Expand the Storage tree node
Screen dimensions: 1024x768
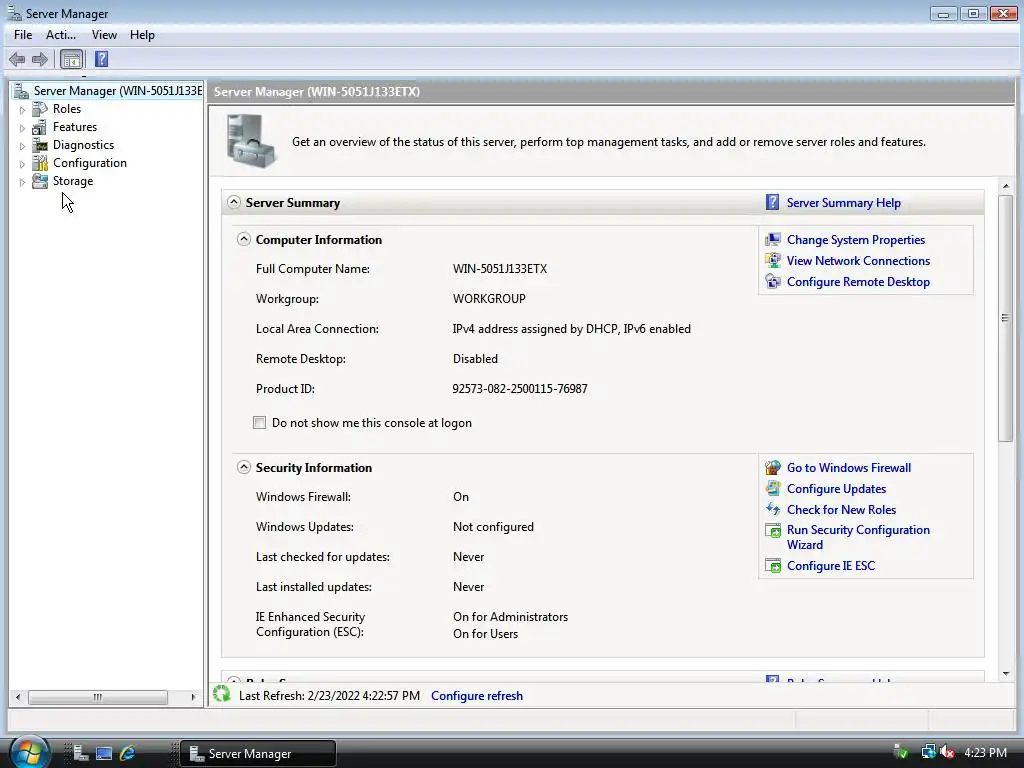(x=22, y=182)
